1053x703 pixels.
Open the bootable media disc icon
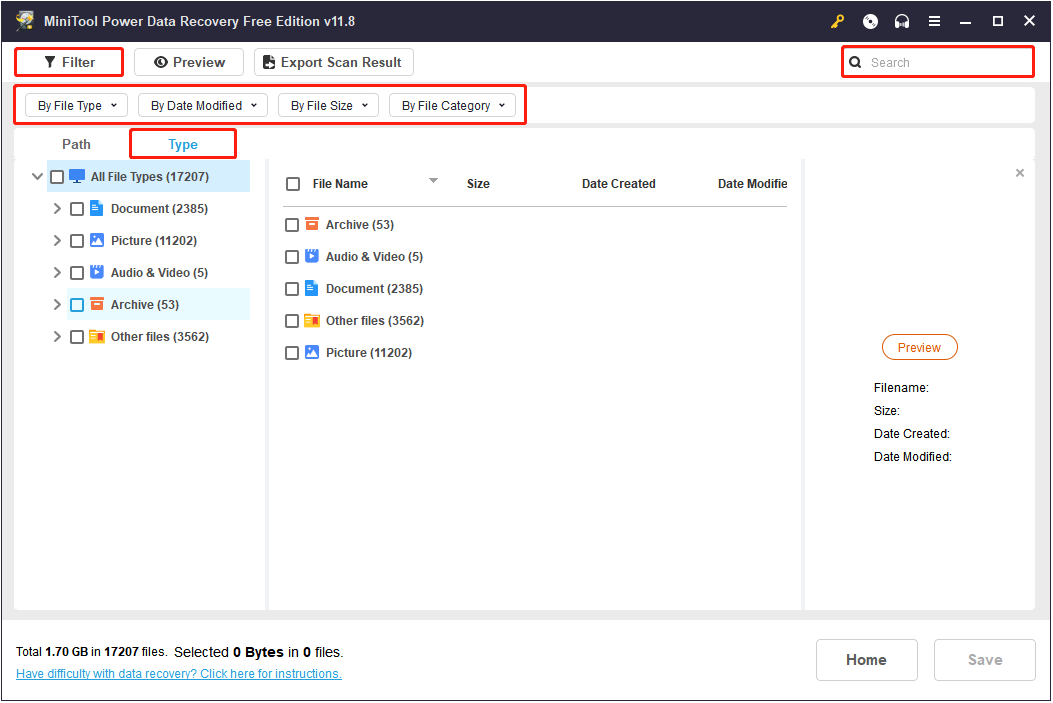(870, 21)
